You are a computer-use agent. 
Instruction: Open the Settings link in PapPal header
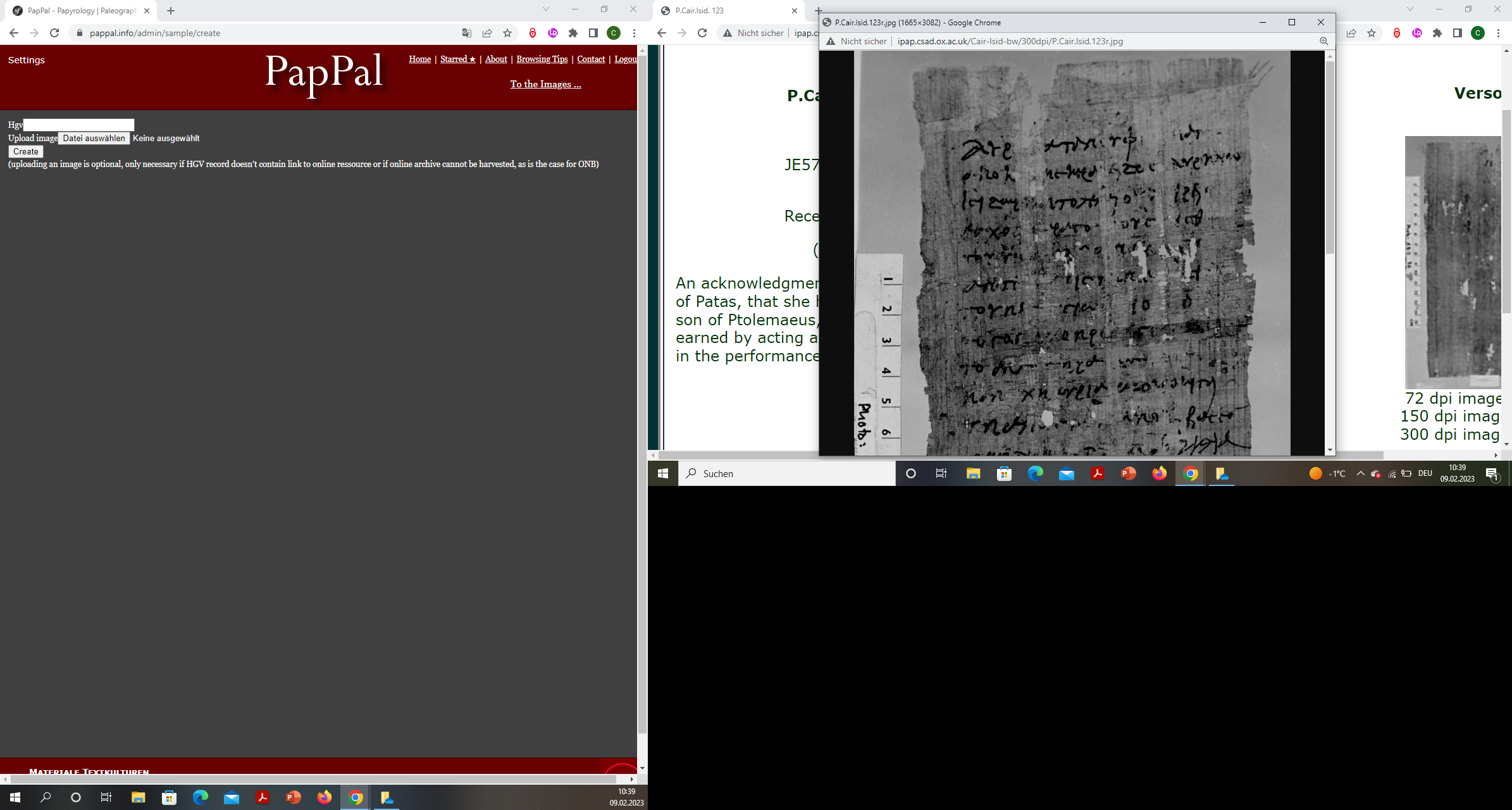27,60
